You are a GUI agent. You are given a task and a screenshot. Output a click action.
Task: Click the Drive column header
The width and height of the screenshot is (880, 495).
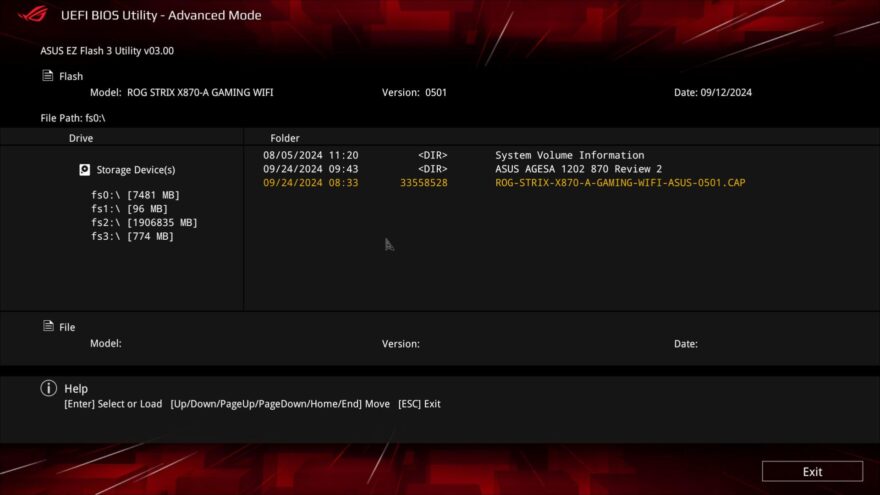click(81, 138)
